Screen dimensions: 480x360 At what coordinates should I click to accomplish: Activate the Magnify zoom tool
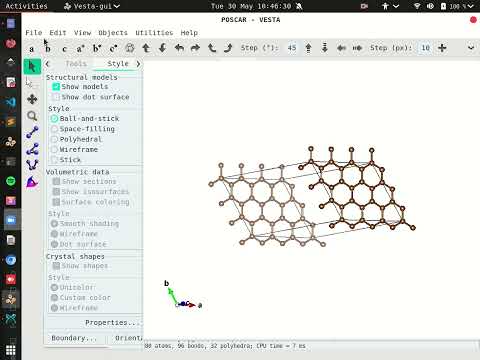[x=32, y=116]
